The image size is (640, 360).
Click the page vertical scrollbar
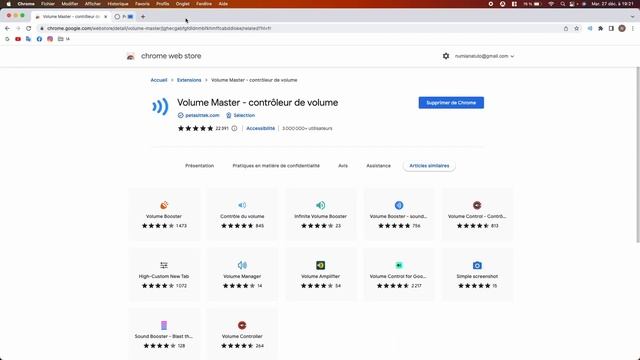tap(638, 154)
